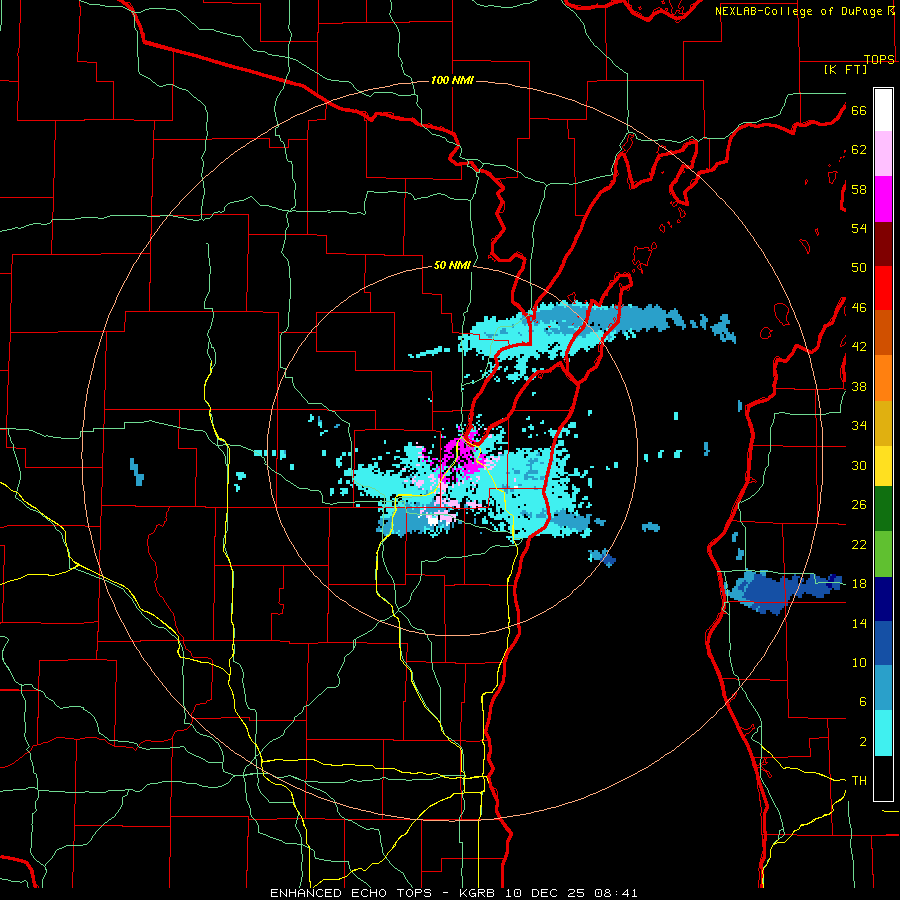
Task: Select the gold legend swatch
Action: coord(883,423)
